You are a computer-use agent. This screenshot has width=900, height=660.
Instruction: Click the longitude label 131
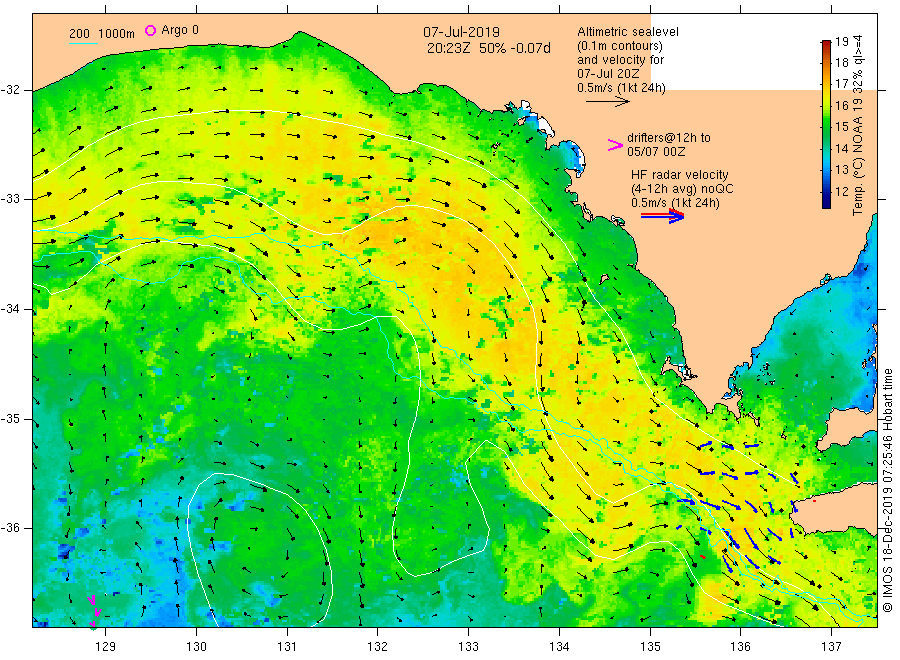point(287,647)
